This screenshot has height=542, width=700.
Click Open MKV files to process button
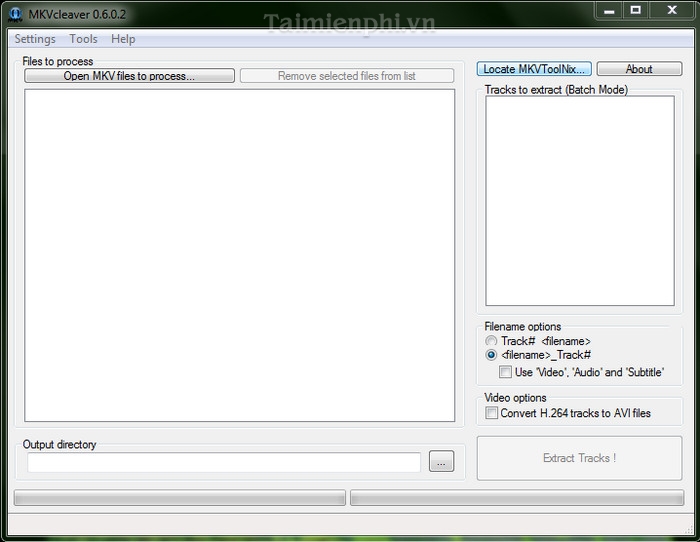click(129, 76)
